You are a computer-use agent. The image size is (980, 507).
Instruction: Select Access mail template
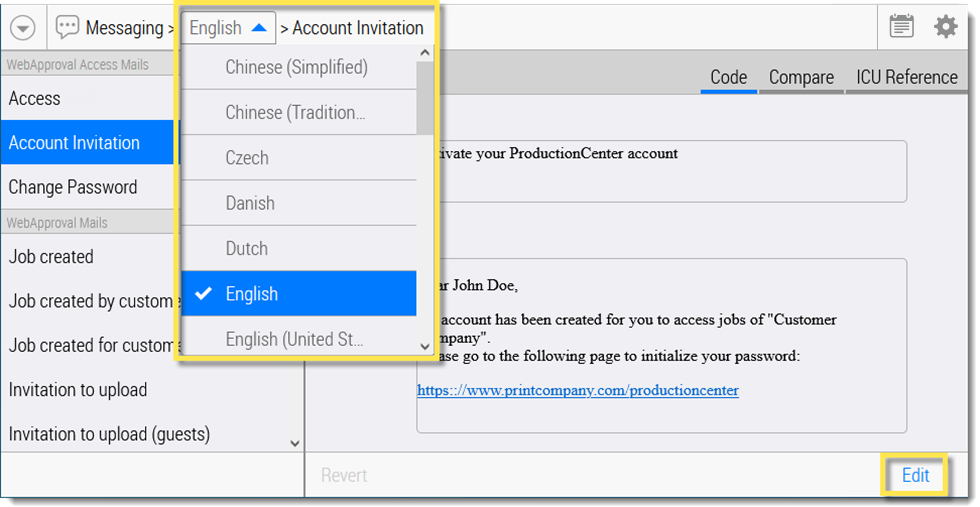point(88,98)
